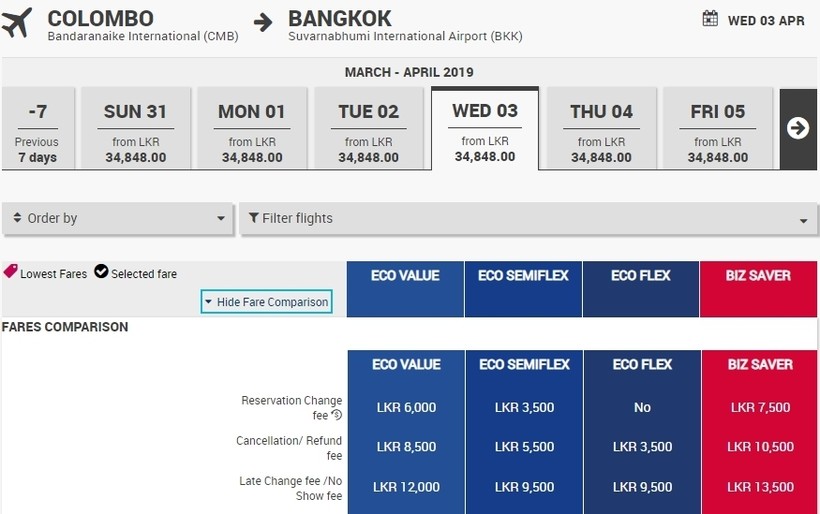820x514 pixels.
Task: Collapse fares with Hide Fare Comparison
Action: coord(266,302)
